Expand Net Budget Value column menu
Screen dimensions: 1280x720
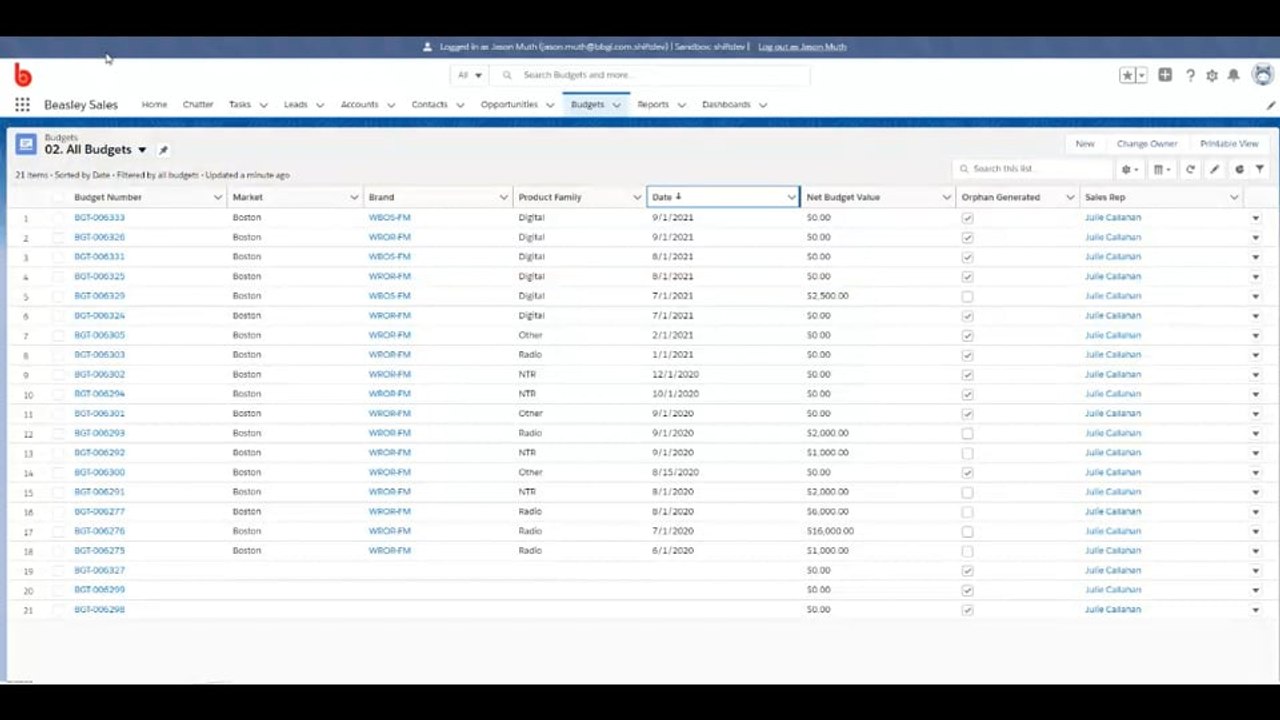[x=946, y=197]
